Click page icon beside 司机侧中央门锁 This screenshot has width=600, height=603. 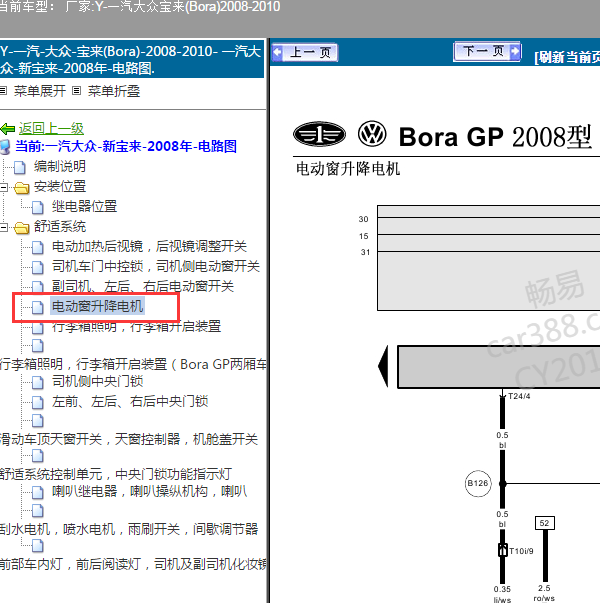38,382
